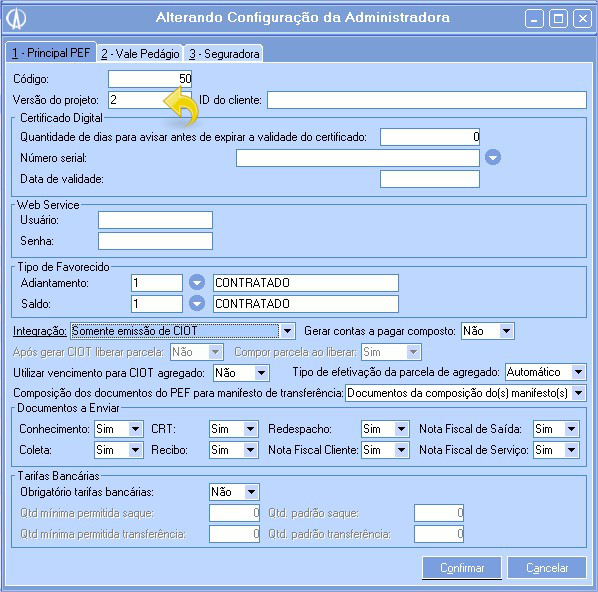Open the Nota Fiscal de Serviço dropdown
This screenshot has width=598, height=592.
tap(571, 450)
